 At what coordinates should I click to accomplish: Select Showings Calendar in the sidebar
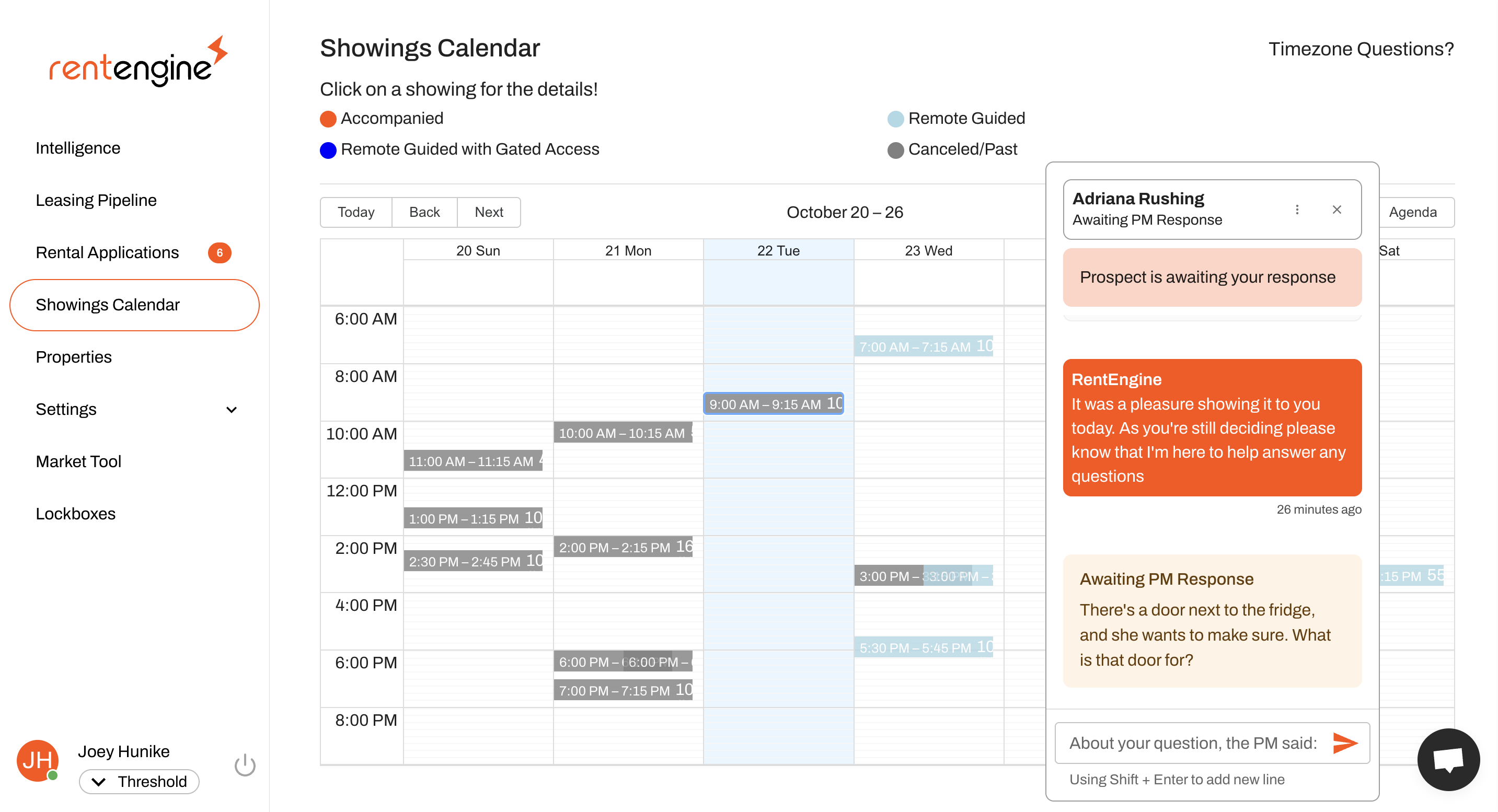coord(108,304)
